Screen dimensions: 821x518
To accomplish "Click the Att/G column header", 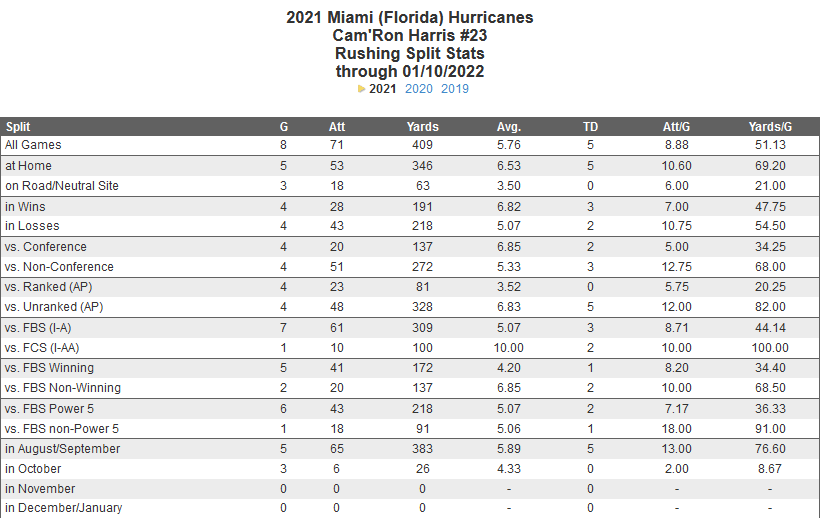I will [x=676, y=127].
